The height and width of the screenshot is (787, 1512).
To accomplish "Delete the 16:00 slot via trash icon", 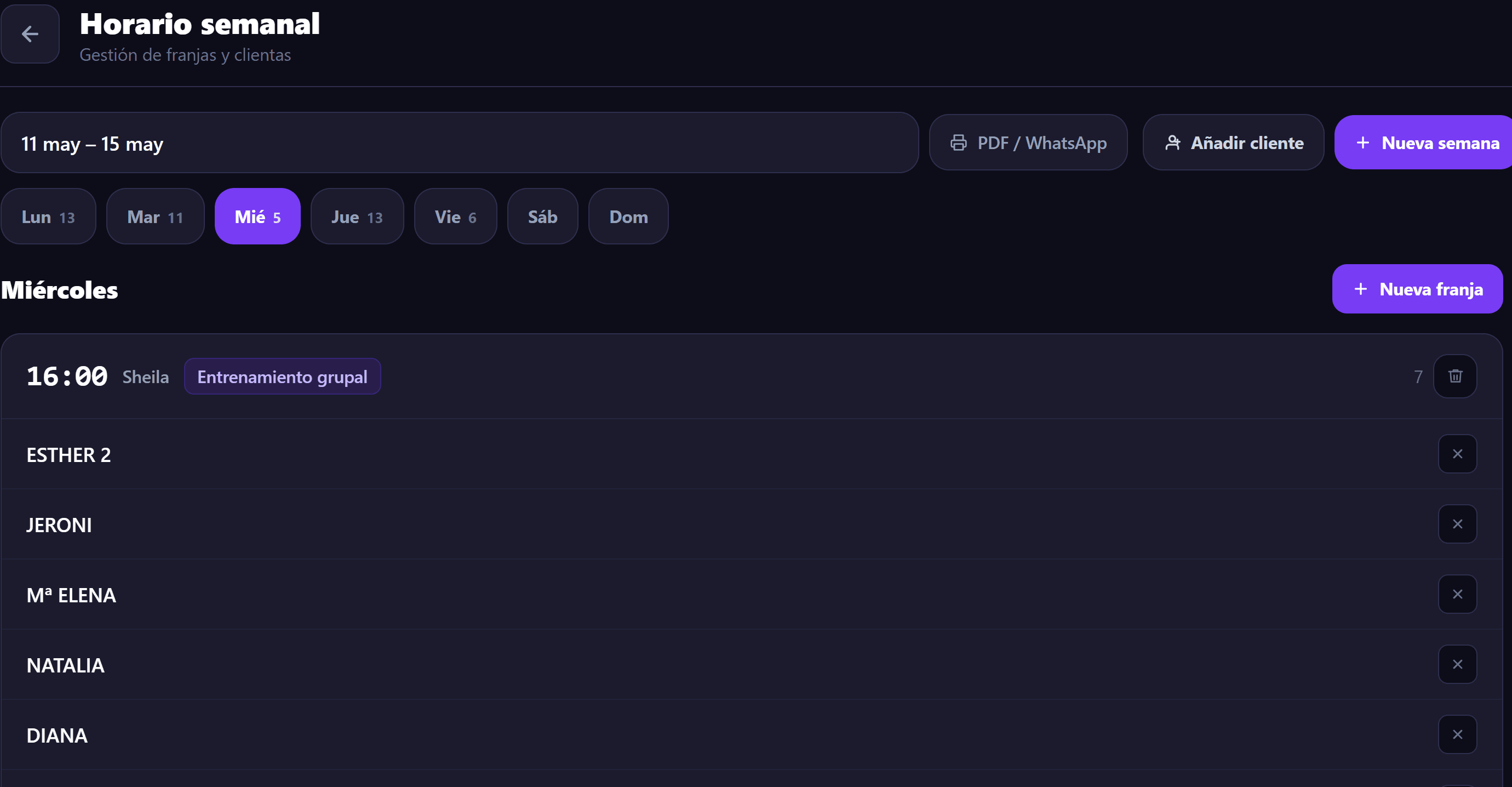I will pyautogui.click(x=1455, y=376).
